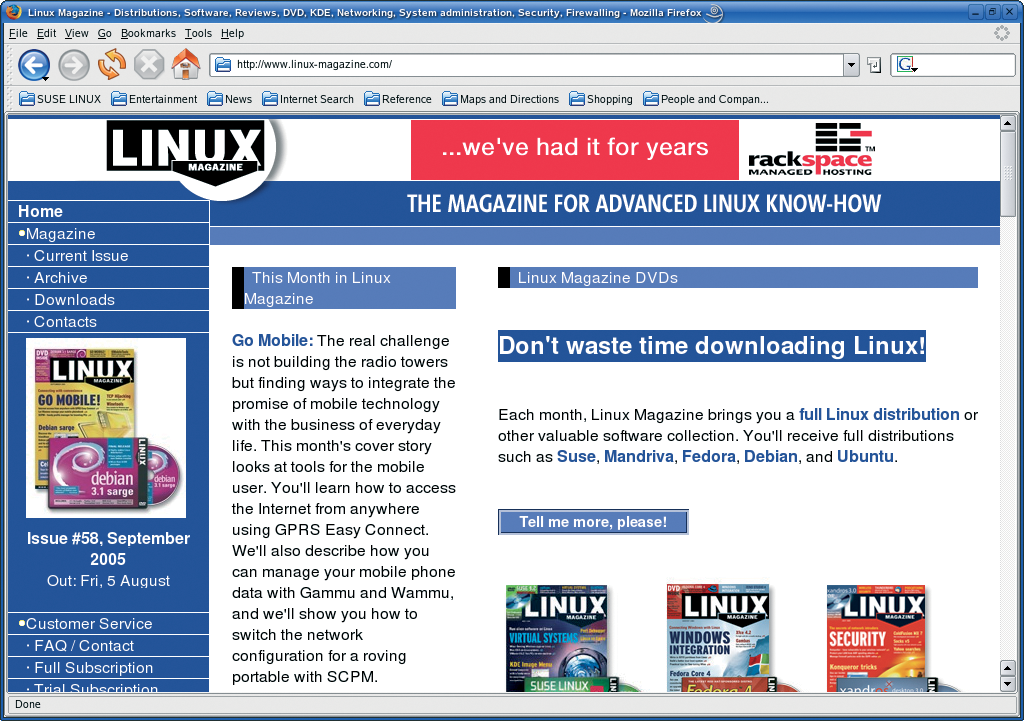Open the Bookmarks menu
The image size is (1024, 721).
(x=148, y=33)
